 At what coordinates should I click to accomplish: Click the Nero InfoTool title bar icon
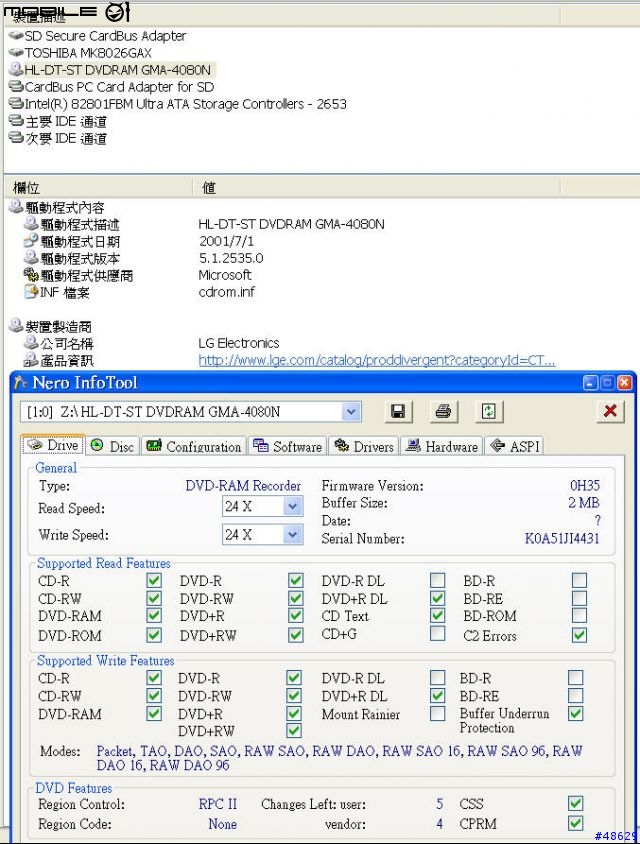pyautogui.click(x=21, y=383)
